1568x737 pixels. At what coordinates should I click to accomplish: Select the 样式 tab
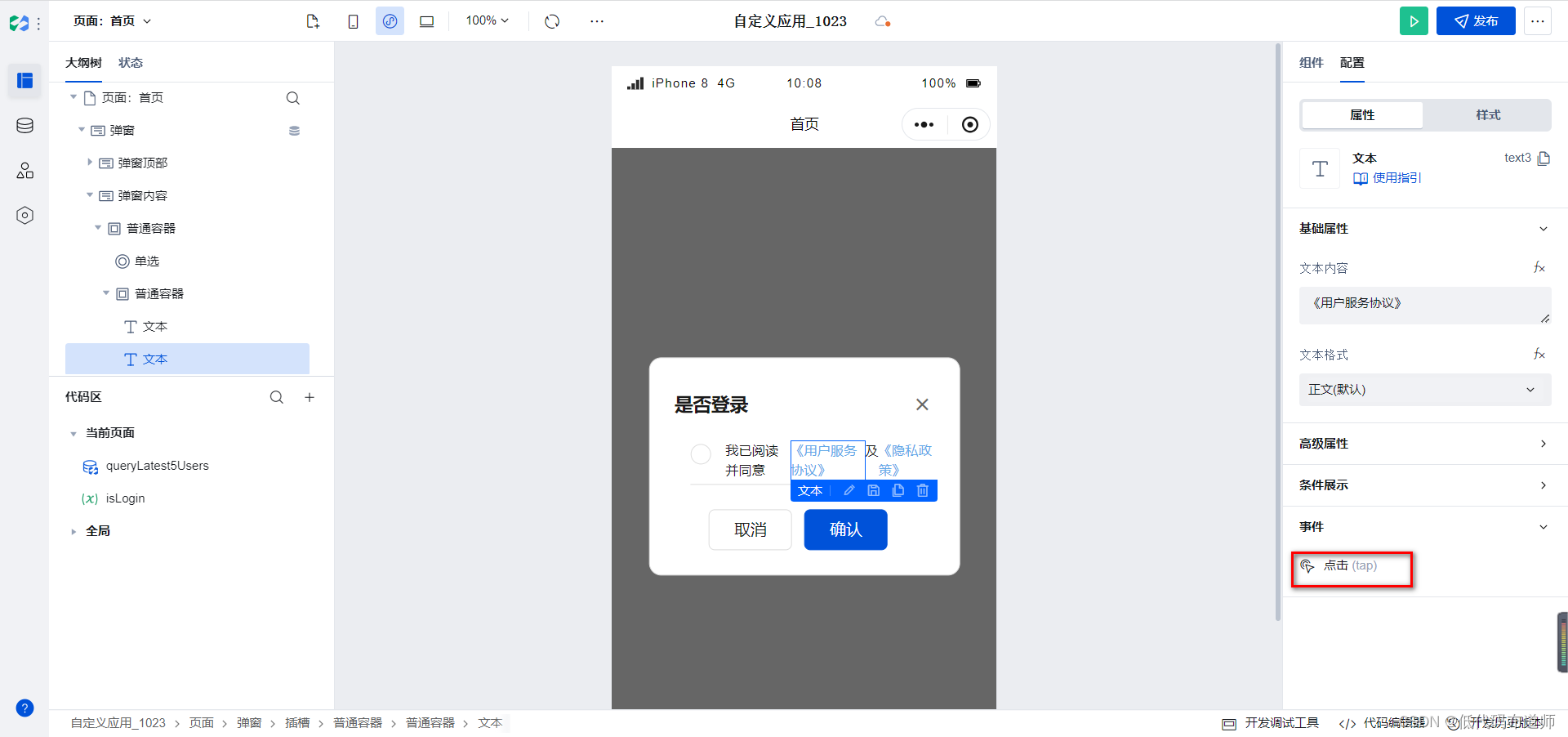(1488, 115)
